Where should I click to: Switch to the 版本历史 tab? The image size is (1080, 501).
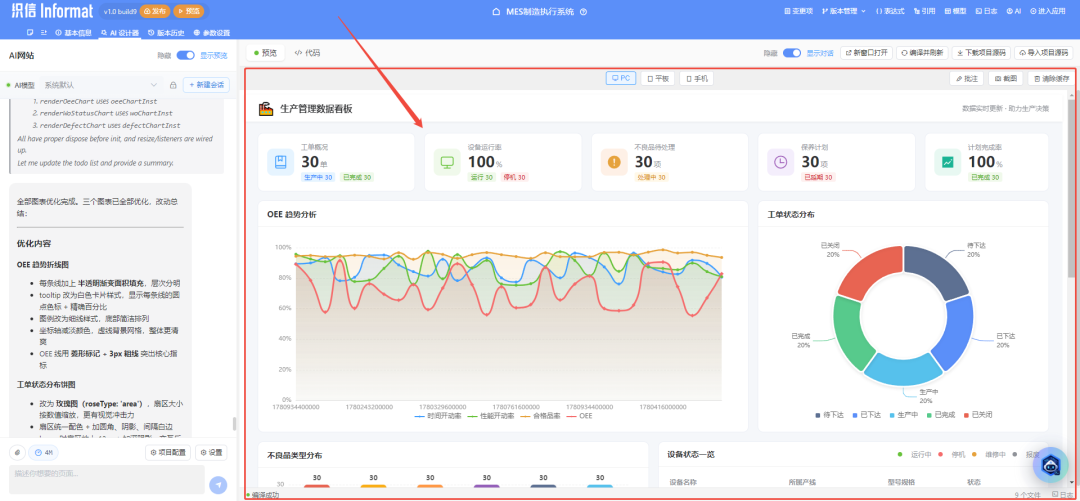(x=166, y=33)
